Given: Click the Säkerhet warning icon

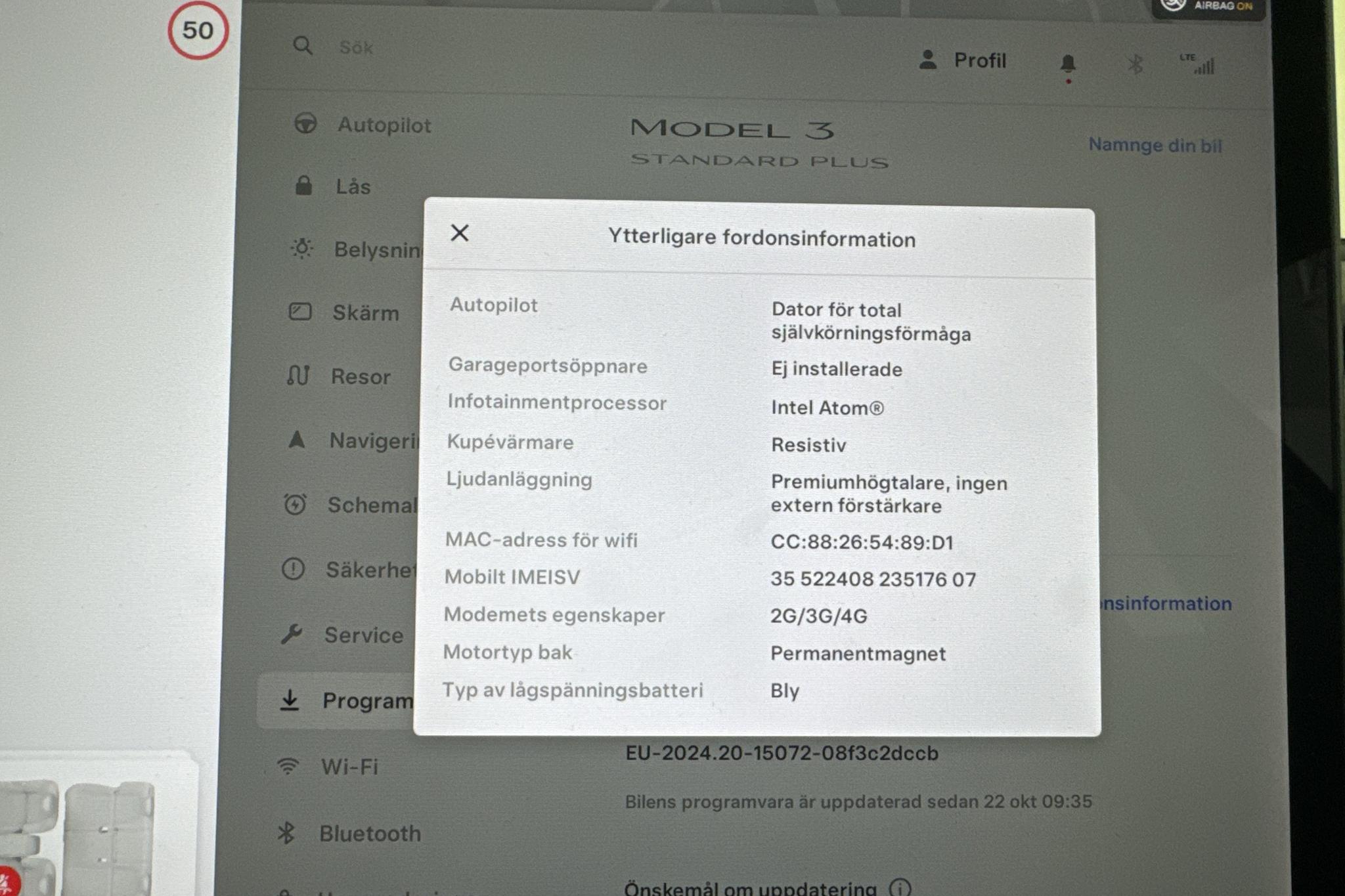Looking at the screenshot, I should coord(293,568).
